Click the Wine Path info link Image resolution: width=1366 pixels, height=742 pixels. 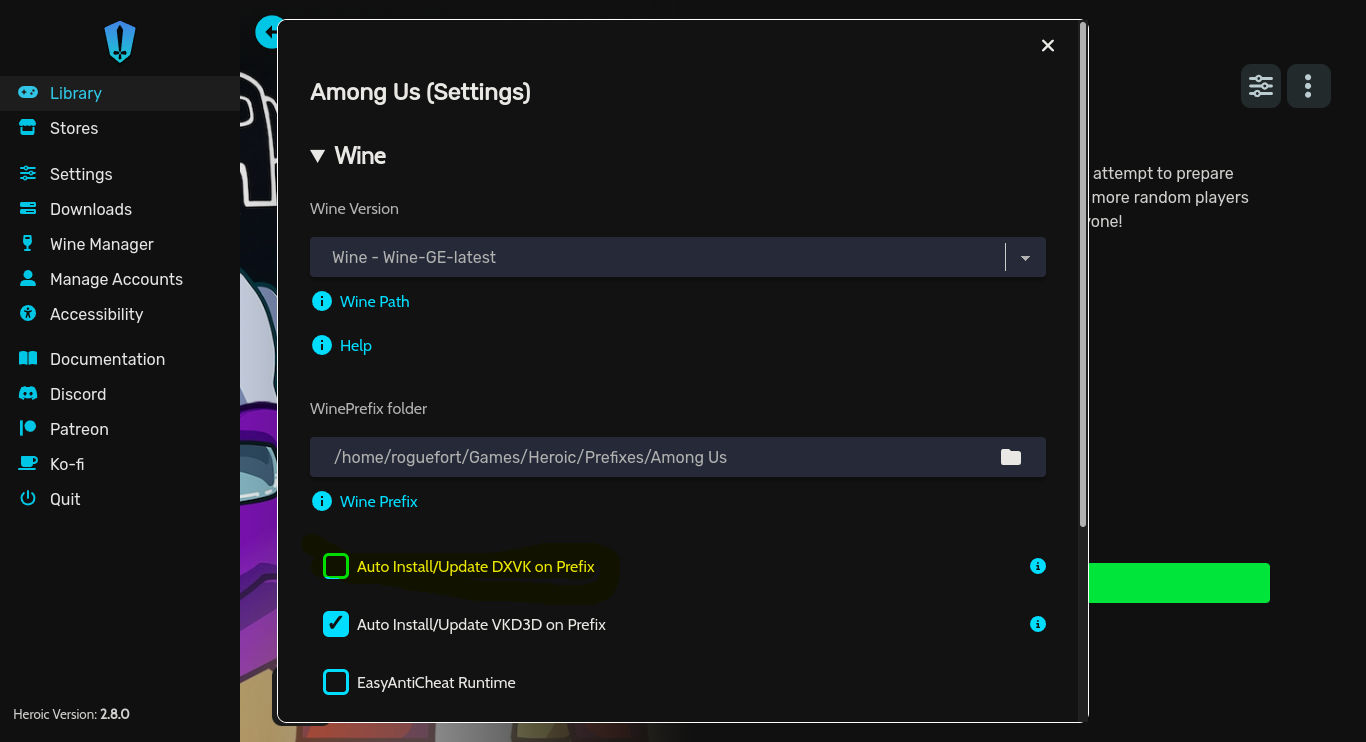375,301
